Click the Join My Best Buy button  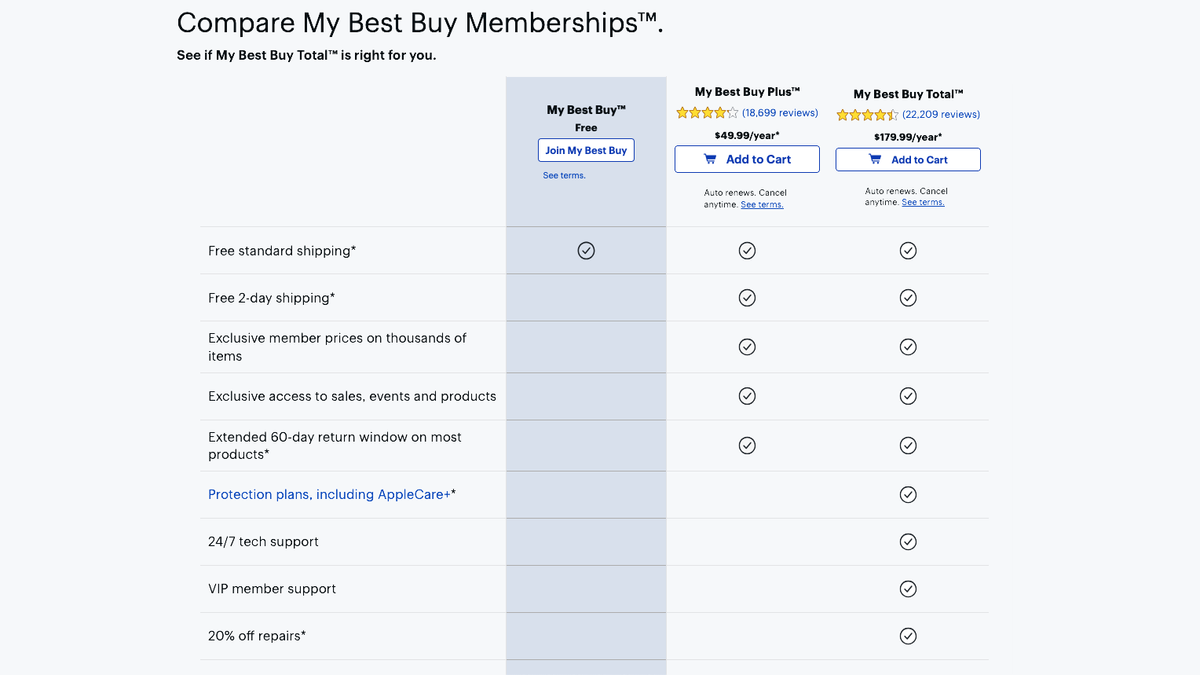click(586, 150)
